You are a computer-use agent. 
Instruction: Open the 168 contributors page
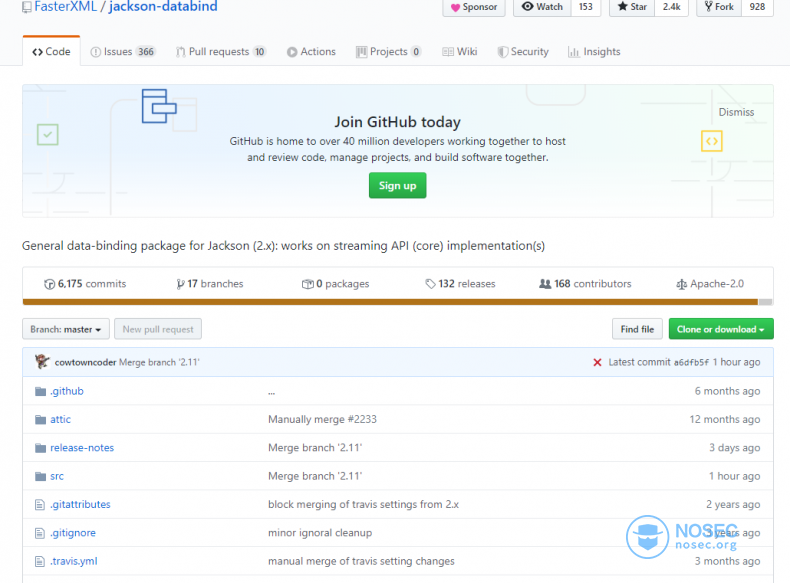585,284
